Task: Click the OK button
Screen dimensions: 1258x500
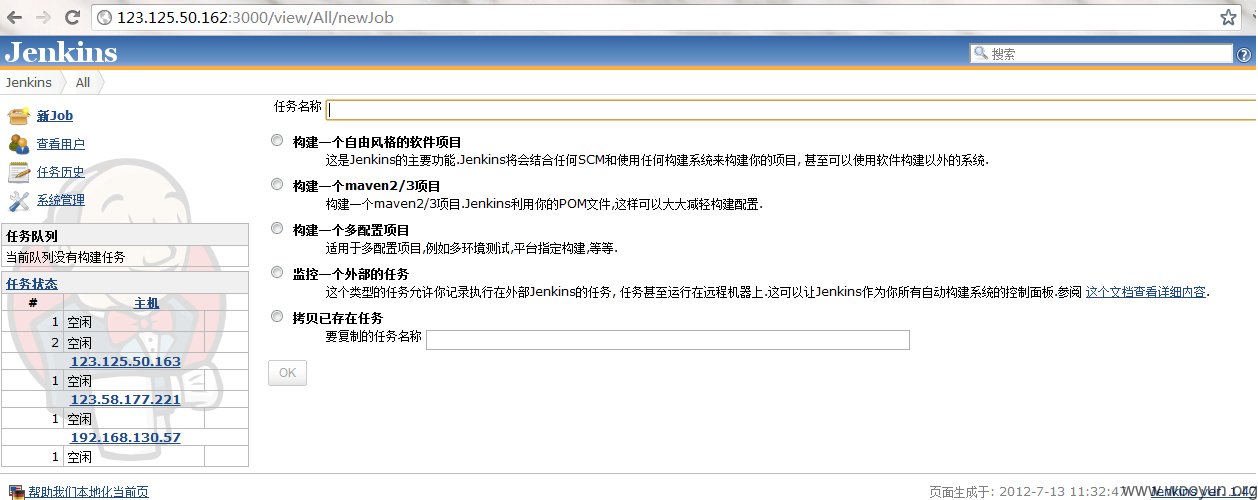Action: pos(287,373)
